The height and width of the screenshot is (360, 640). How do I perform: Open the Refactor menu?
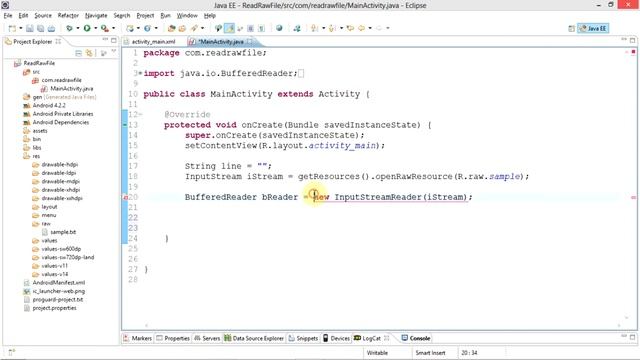[68, 16]
